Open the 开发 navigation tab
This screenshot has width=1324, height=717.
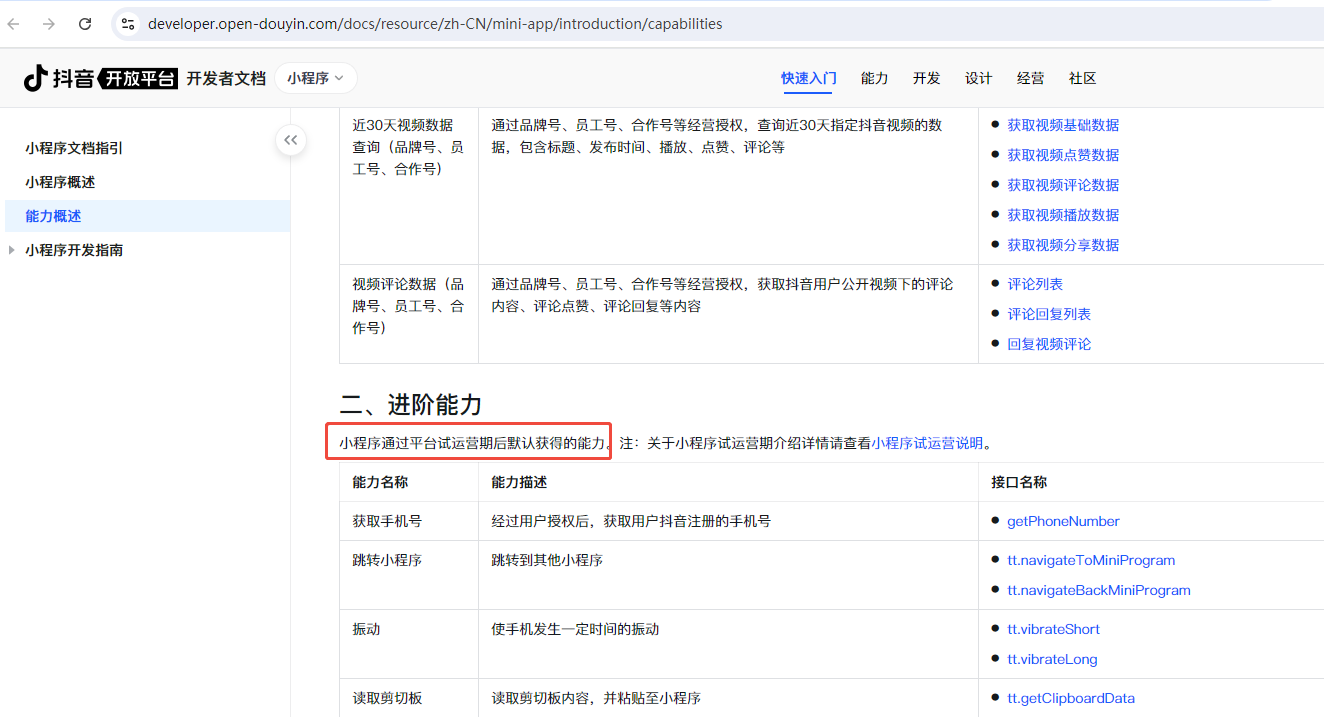point(926,78)
